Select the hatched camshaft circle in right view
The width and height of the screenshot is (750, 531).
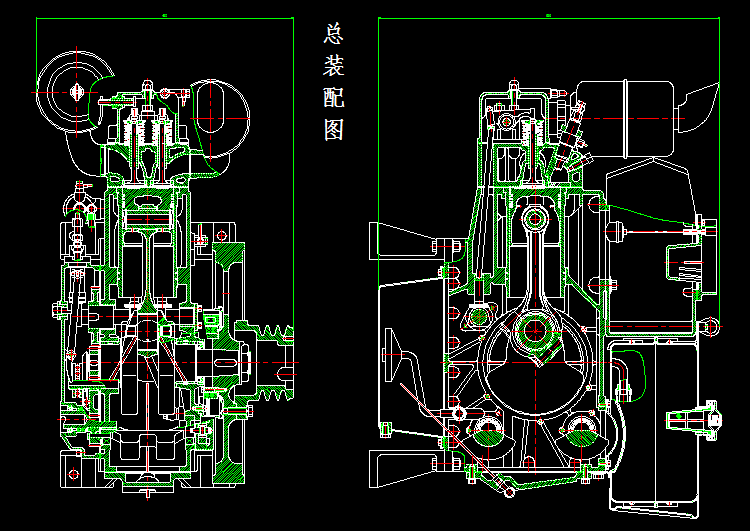tap(479, 316)
